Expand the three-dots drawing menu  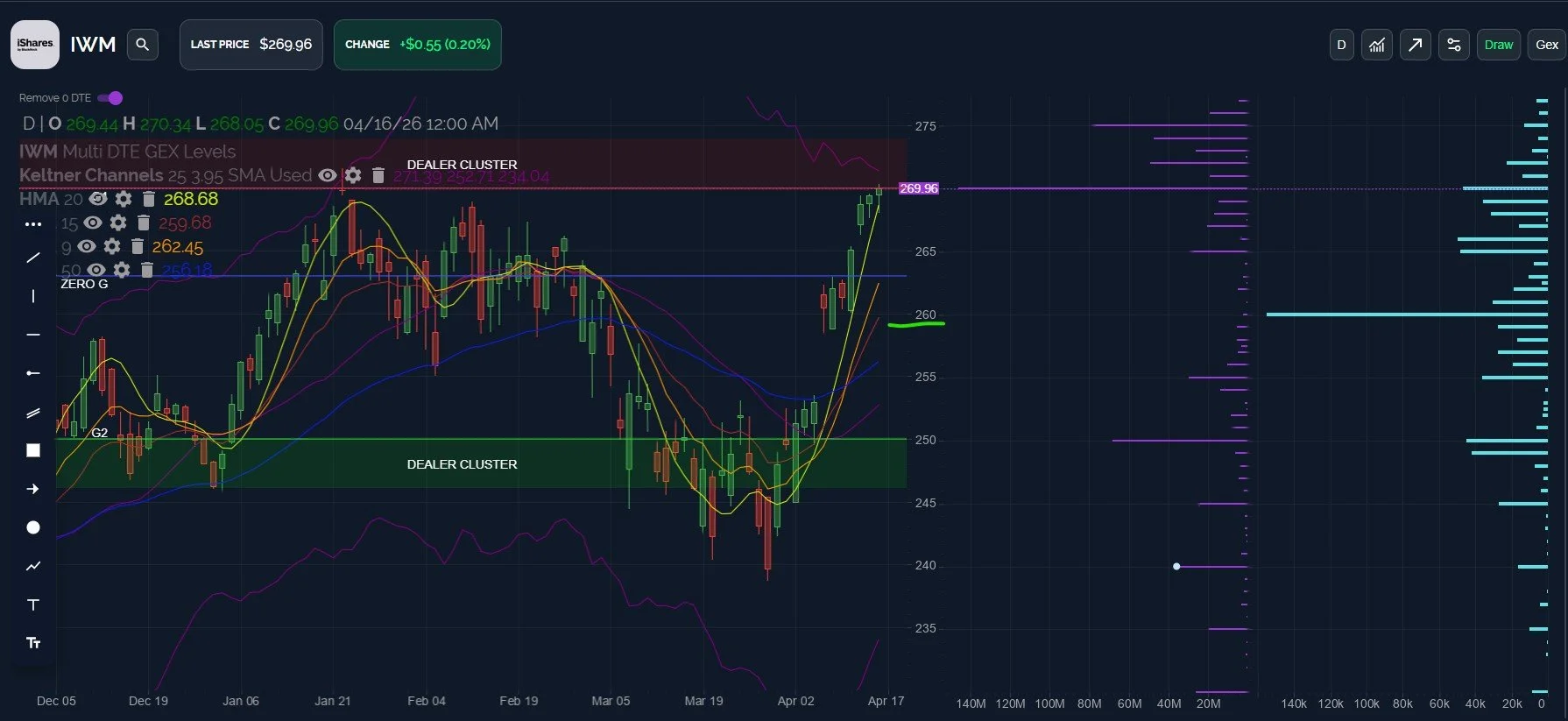pos(33,224)
